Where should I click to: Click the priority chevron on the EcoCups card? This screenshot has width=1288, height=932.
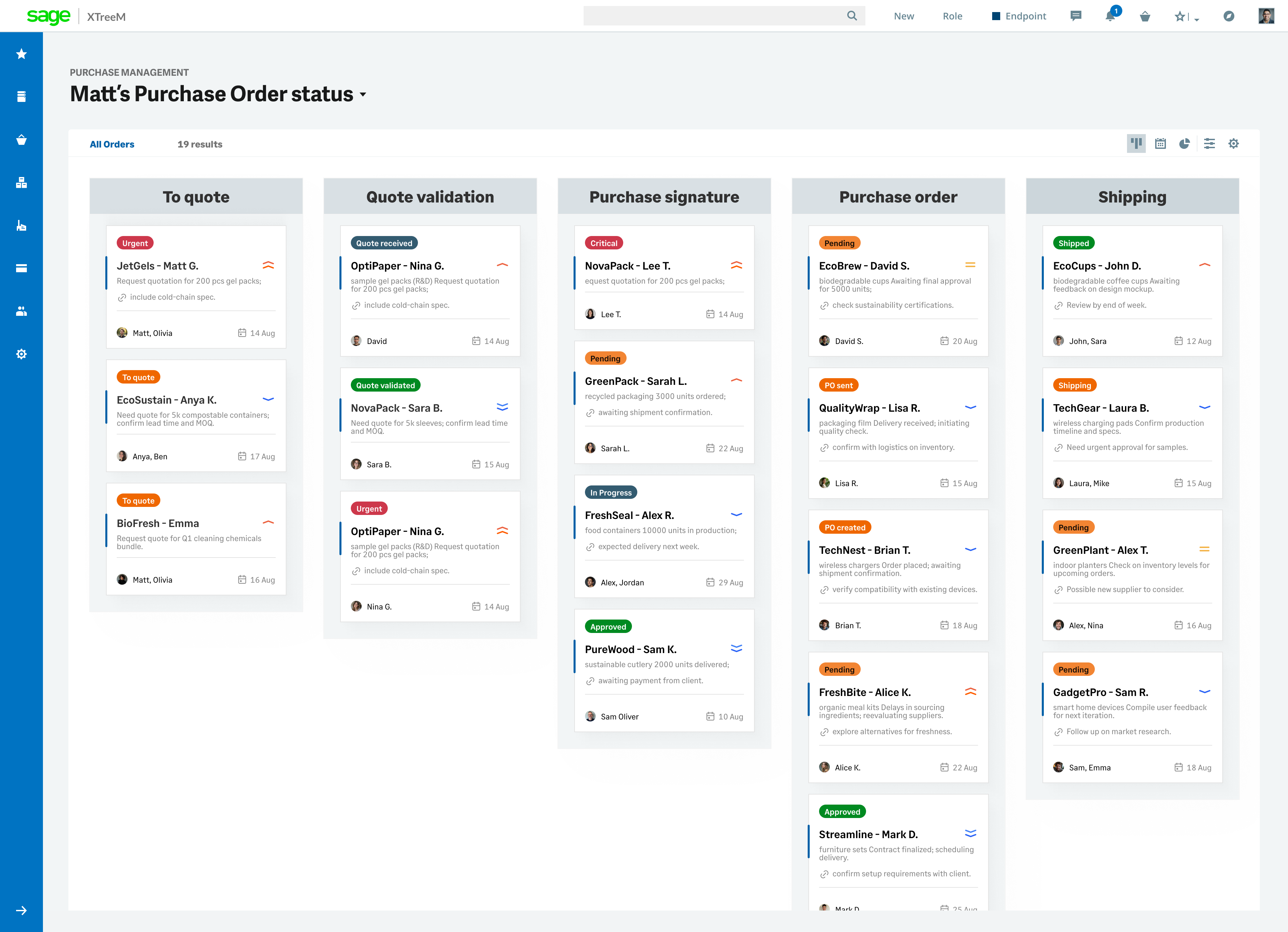(x=1204, y=265)
